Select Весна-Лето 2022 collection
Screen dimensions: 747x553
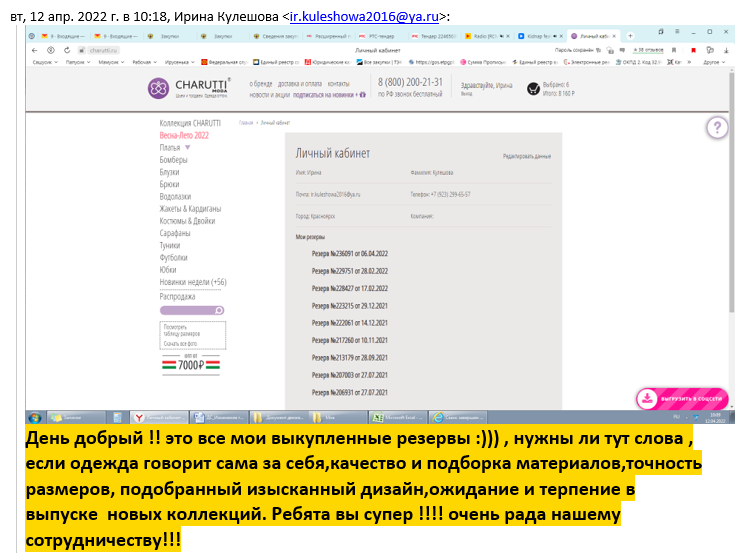(184, 135)
